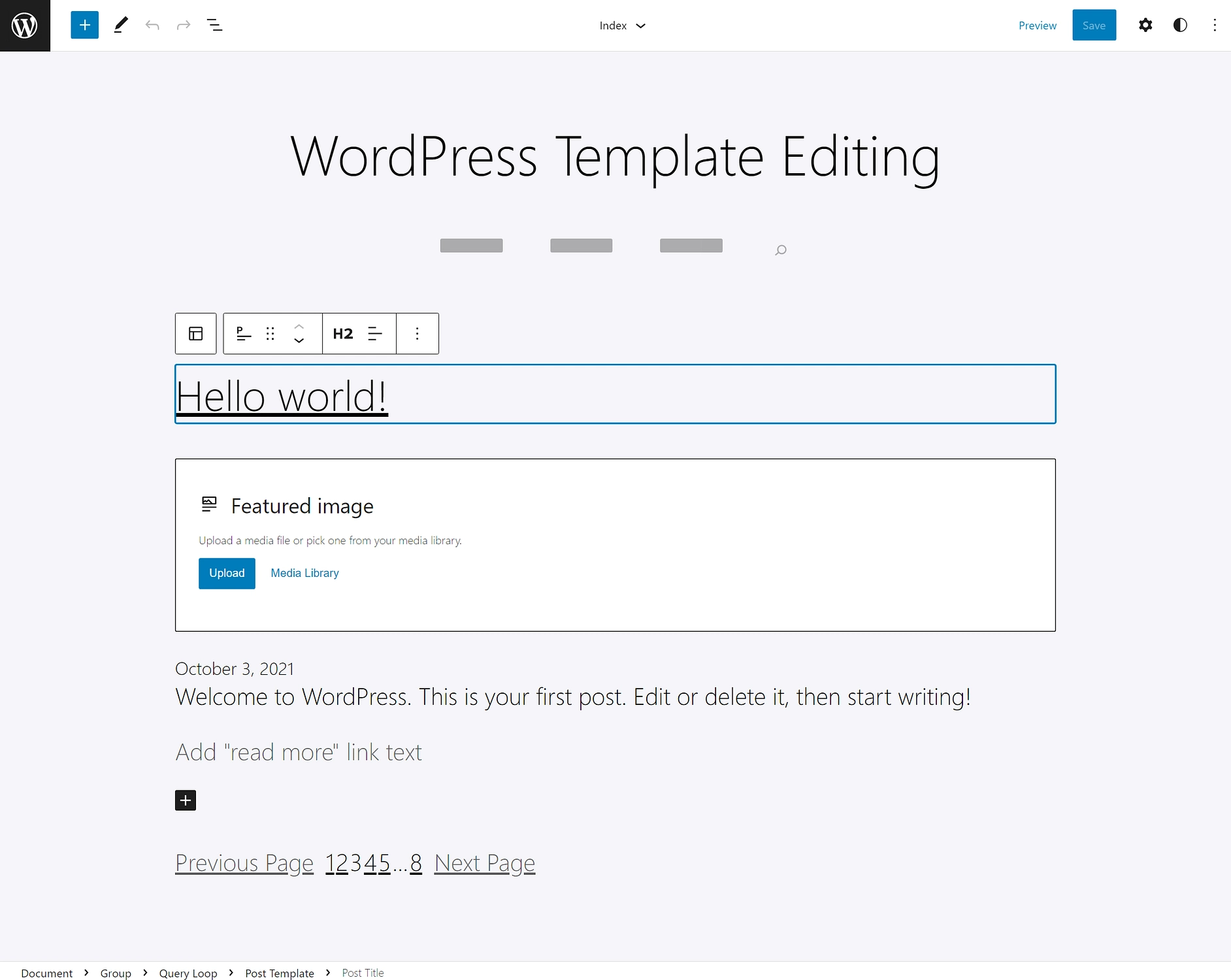Click the October 3, 2021 date
The height and width of the screenshot is (980, 1231).
click(x=235, y=669)
